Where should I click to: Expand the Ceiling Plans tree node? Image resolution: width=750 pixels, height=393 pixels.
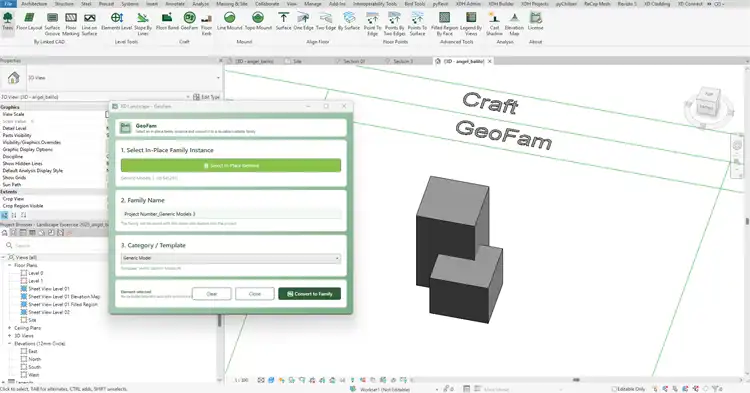click(10, 328)
